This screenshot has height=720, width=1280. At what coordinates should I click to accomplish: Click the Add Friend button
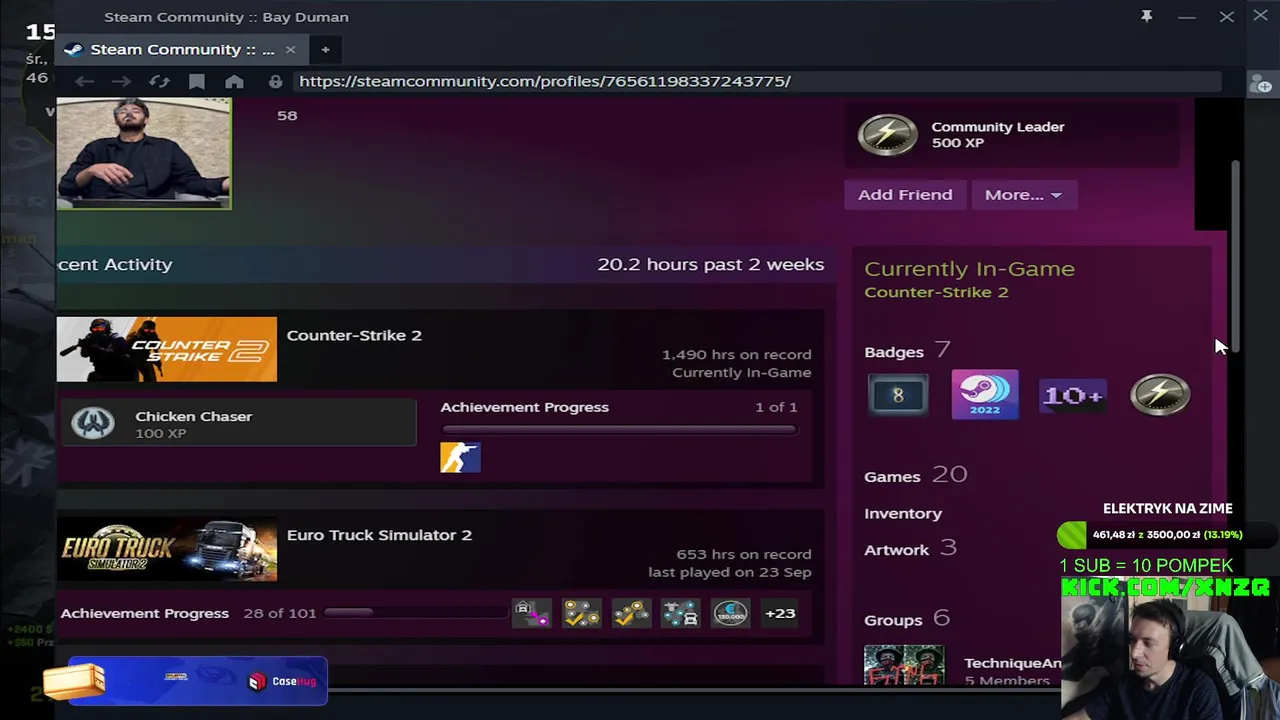point(905,194)
